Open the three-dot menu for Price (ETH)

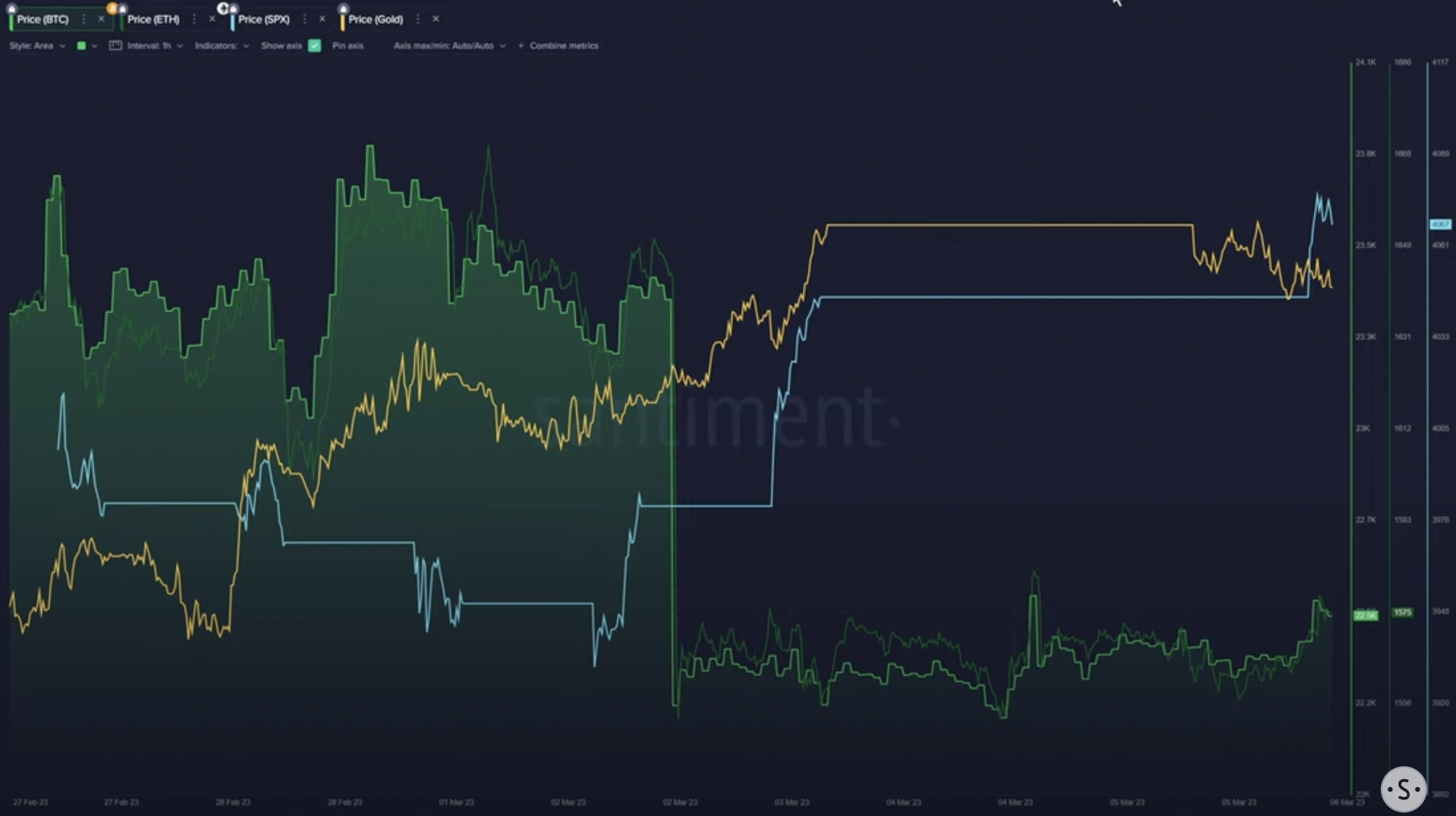coord(194,19)
